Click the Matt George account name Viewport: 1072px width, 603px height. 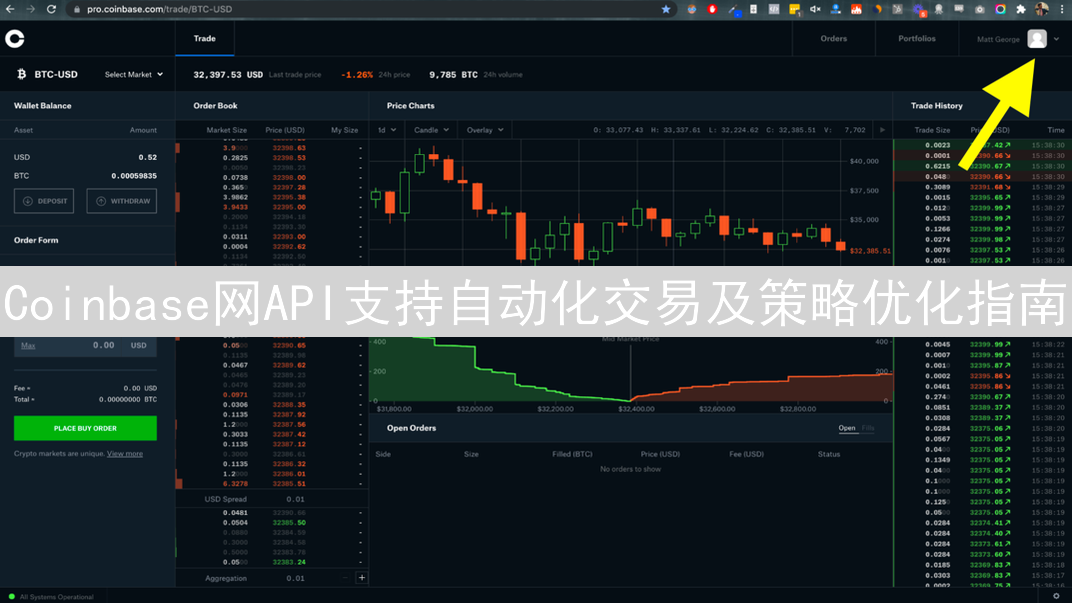pos(998,40)
